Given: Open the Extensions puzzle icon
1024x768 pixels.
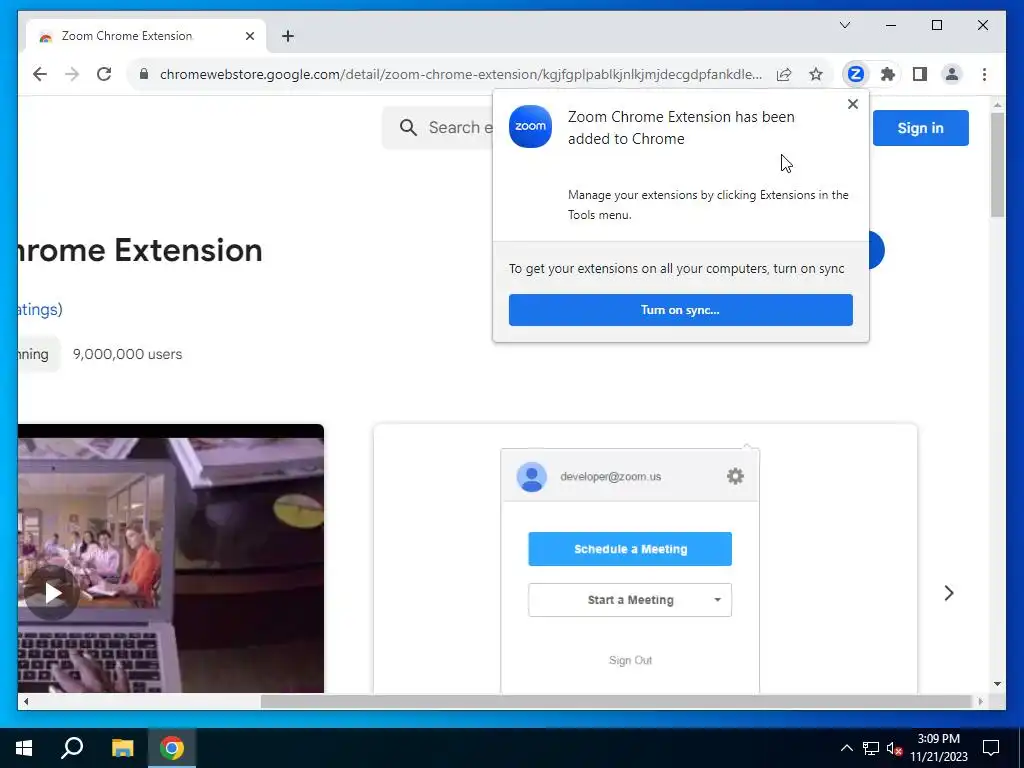Looking at the screenshot, I should click(888, 74).
